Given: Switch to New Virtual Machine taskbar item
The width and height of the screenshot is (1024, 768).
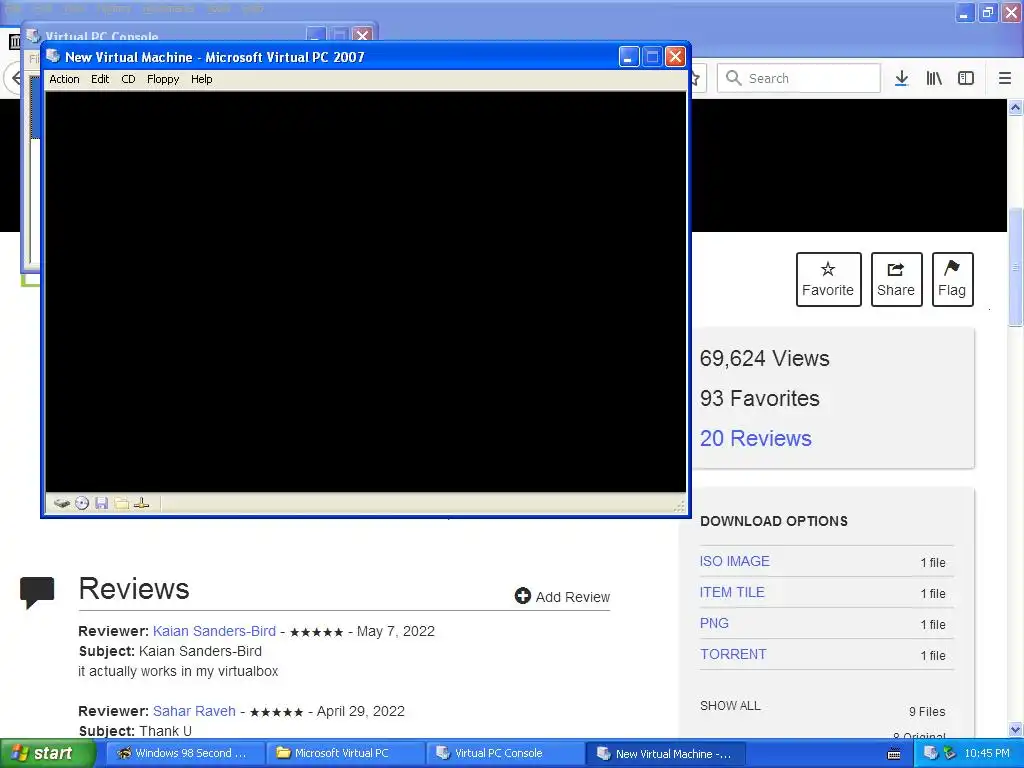Looking at the screenshot, I should [x=665, y=754].
